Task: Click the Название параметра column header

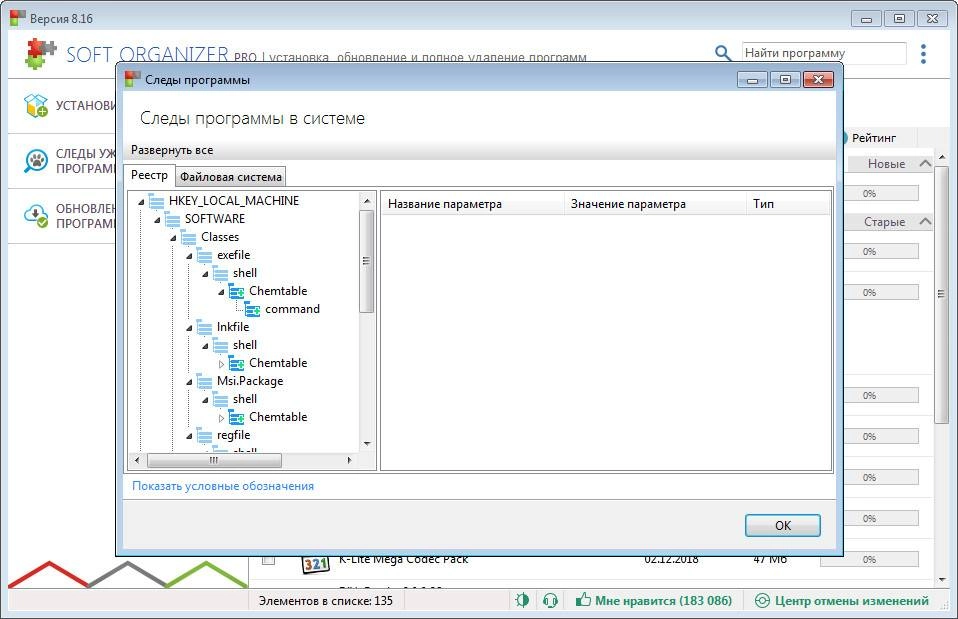Action: [472, 203]
